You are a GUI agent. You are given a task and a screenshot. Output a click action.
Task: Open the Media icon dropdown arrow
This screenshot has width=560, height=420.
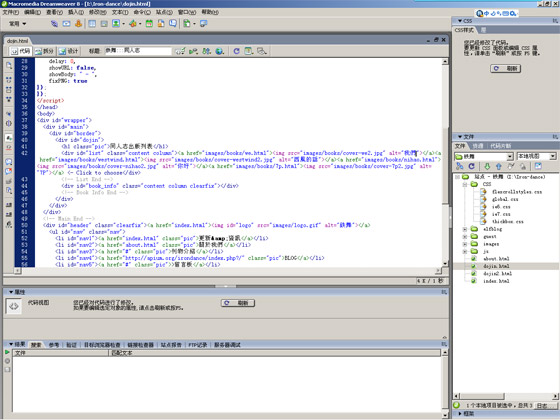pos(140,24)
